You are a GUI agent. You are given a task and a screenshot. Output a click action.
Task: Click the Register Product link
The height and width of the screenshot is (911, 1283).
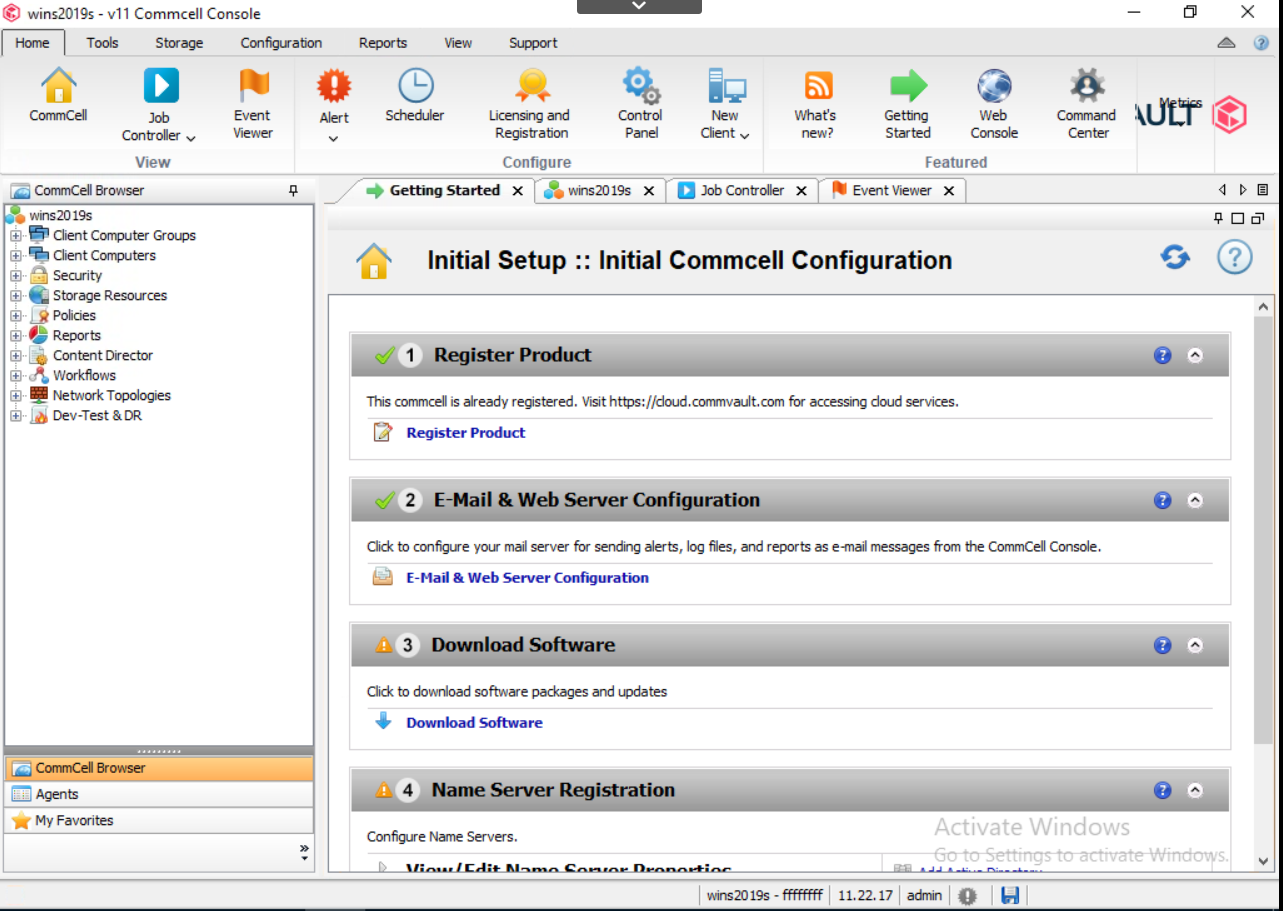[466, 432]
